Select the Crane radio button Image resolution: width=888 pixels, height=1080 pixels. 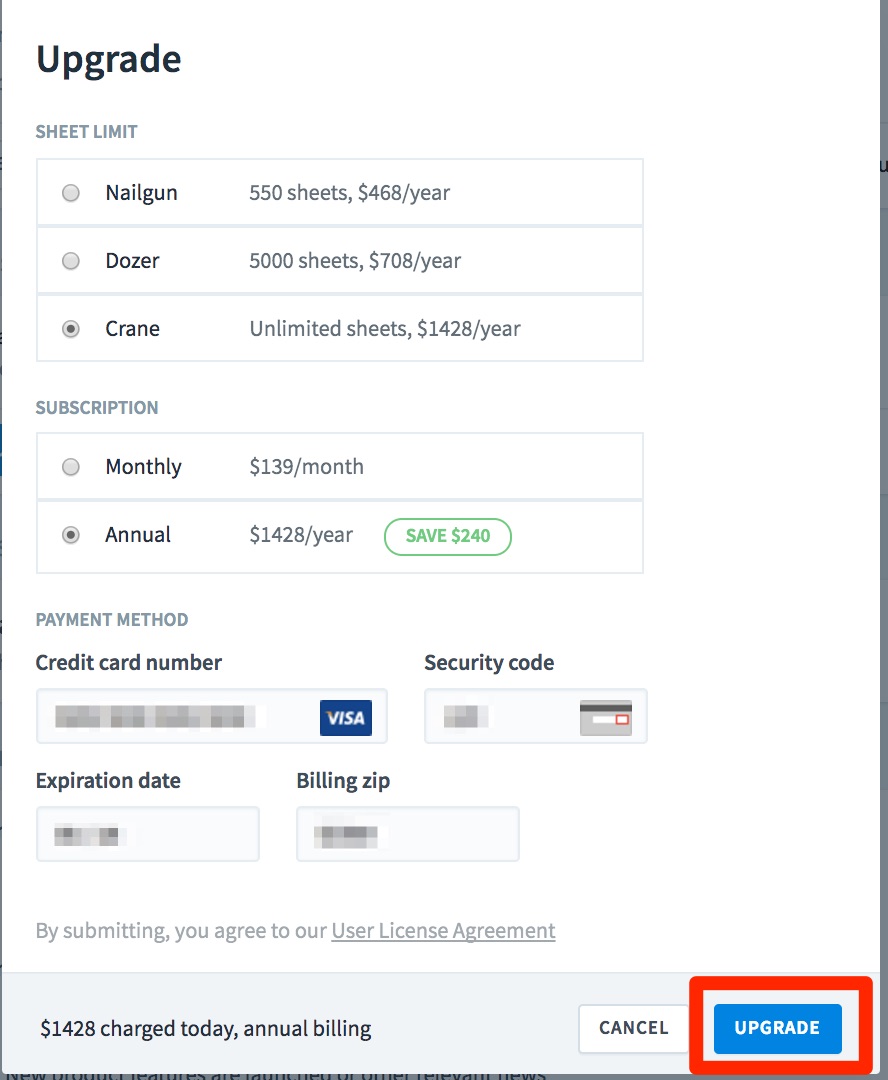pyautogui.click(x=71, y=329)
